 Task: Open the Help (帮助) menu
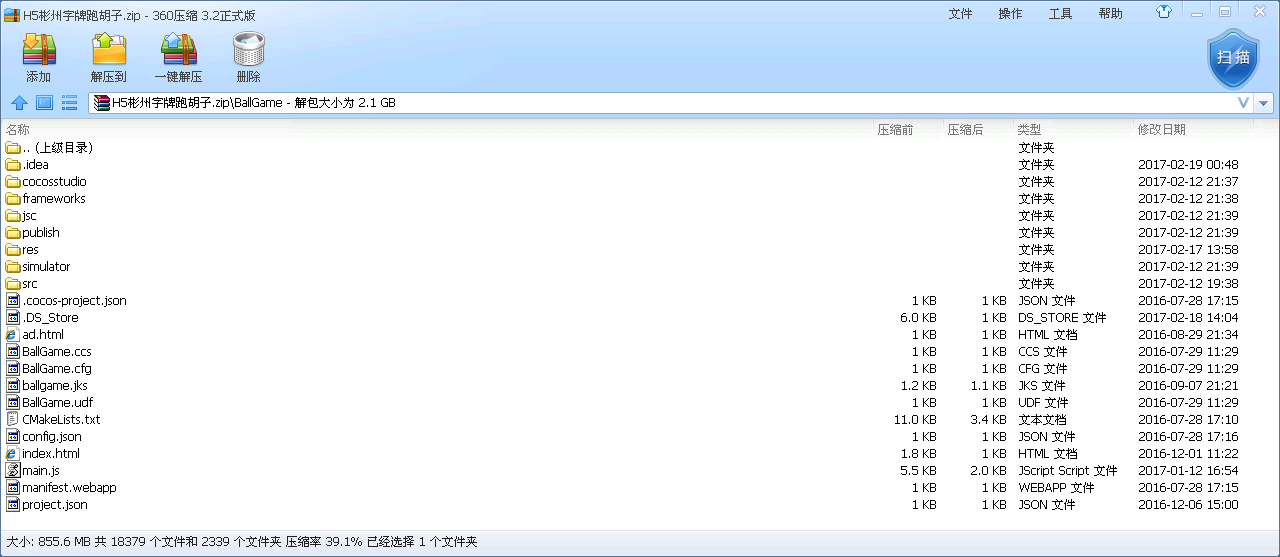pyautogui.click(x=1110, y=14)
